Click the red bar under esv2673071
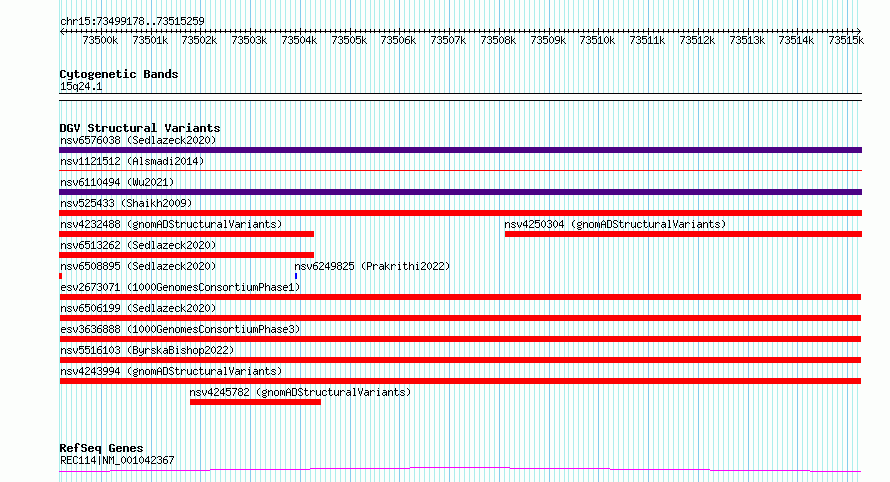Viewport: 890px width, 482px height. pos(460,297)
